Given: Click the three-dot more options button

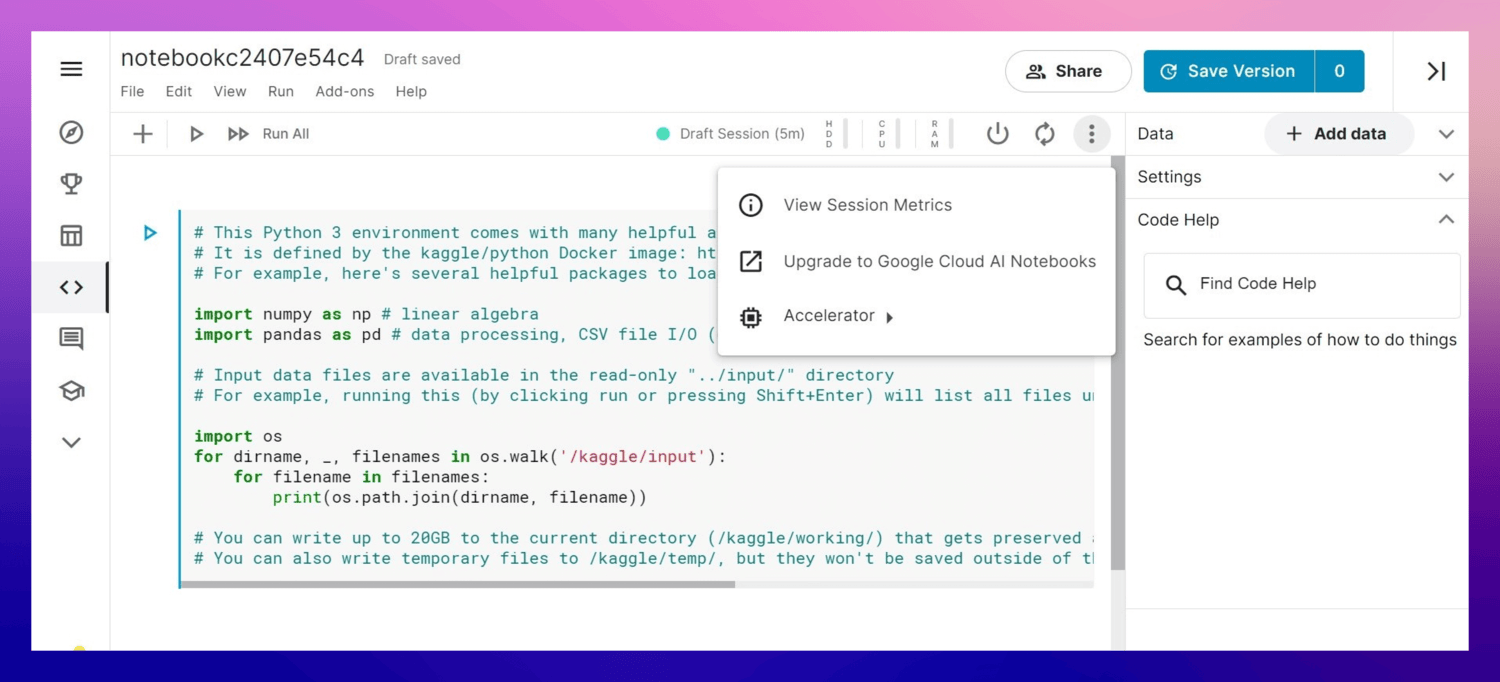Looking at the screenshot, I should (1092, 133).
